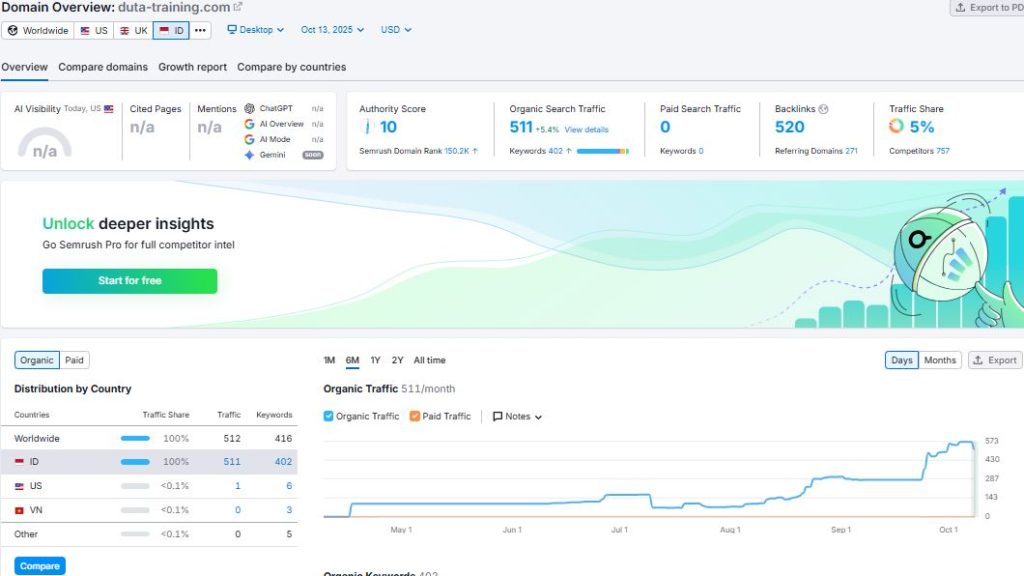The image size is (1024, 576).
Task: Select the 1Y time range tab
Action: [376, 360]
